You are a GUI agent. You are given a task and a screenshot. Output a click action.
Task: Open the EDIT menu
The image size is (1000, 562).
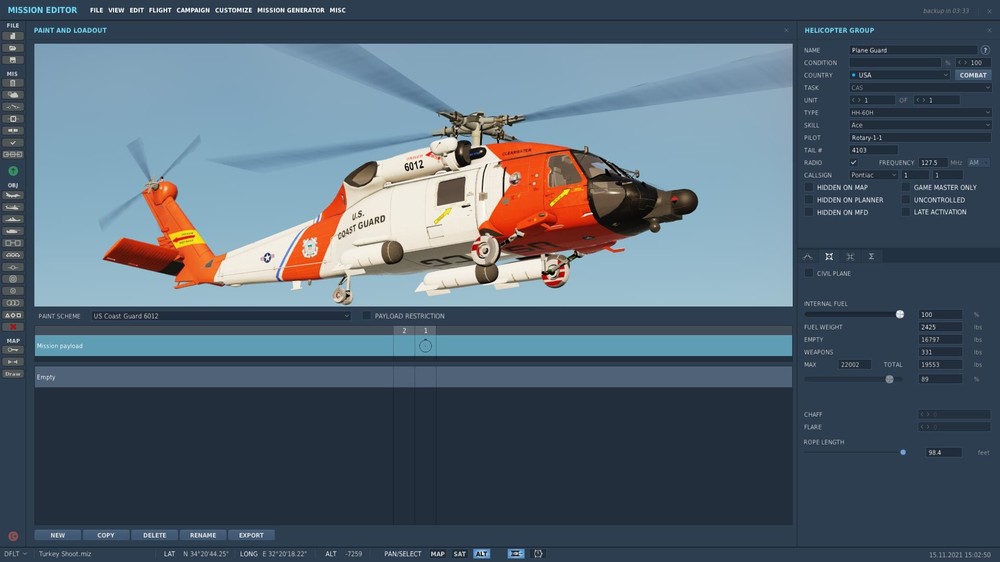[136, 10]
